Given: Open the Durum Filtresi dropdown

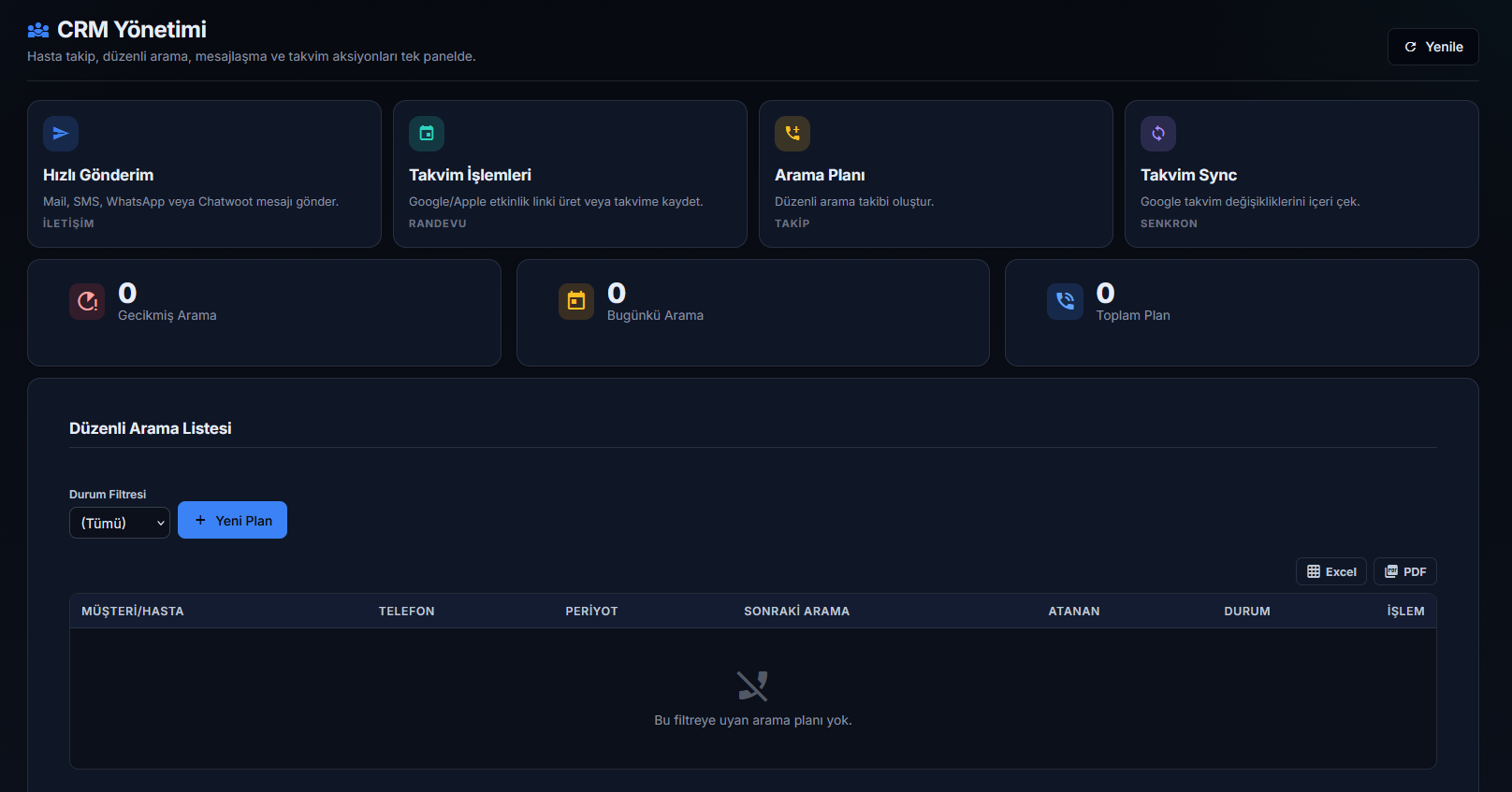Looking at the screenshot, I should point(120,523).
